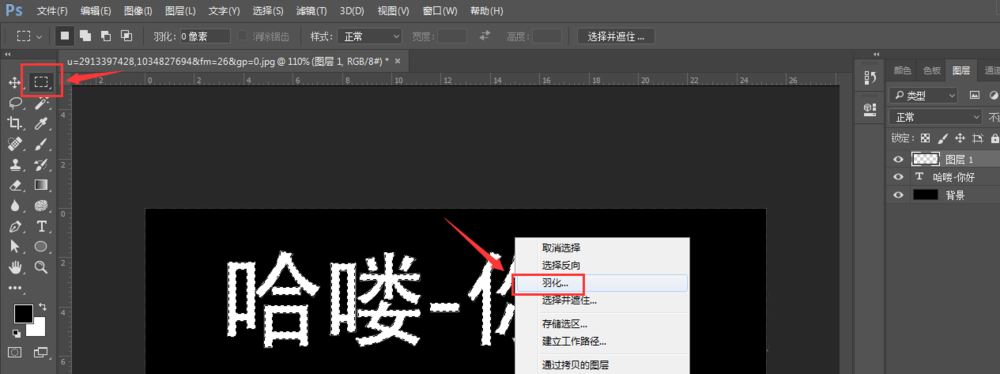Open the 选择(S) menu

coord(268,11)
